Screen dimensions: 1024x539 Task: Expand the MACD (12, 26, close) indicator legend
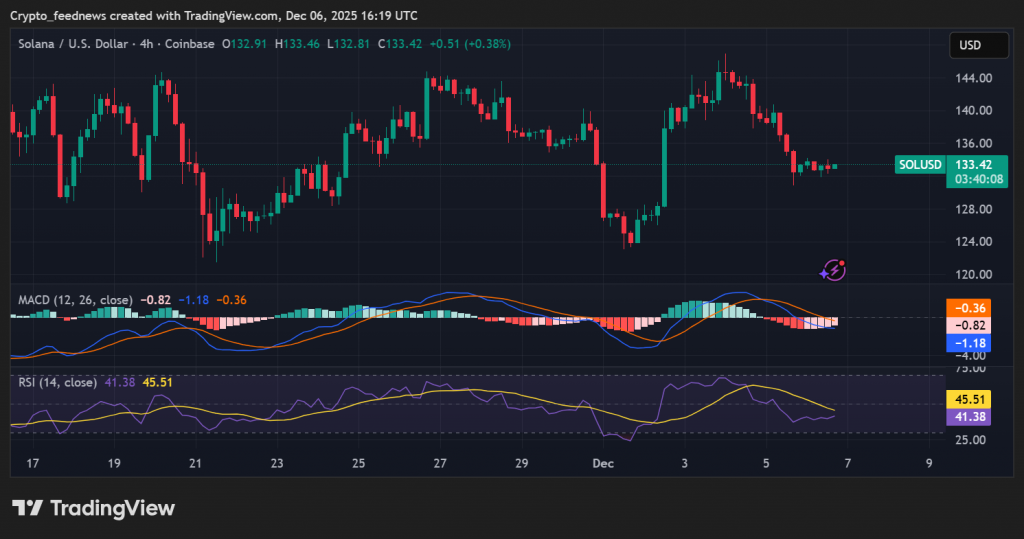(76, 300)
